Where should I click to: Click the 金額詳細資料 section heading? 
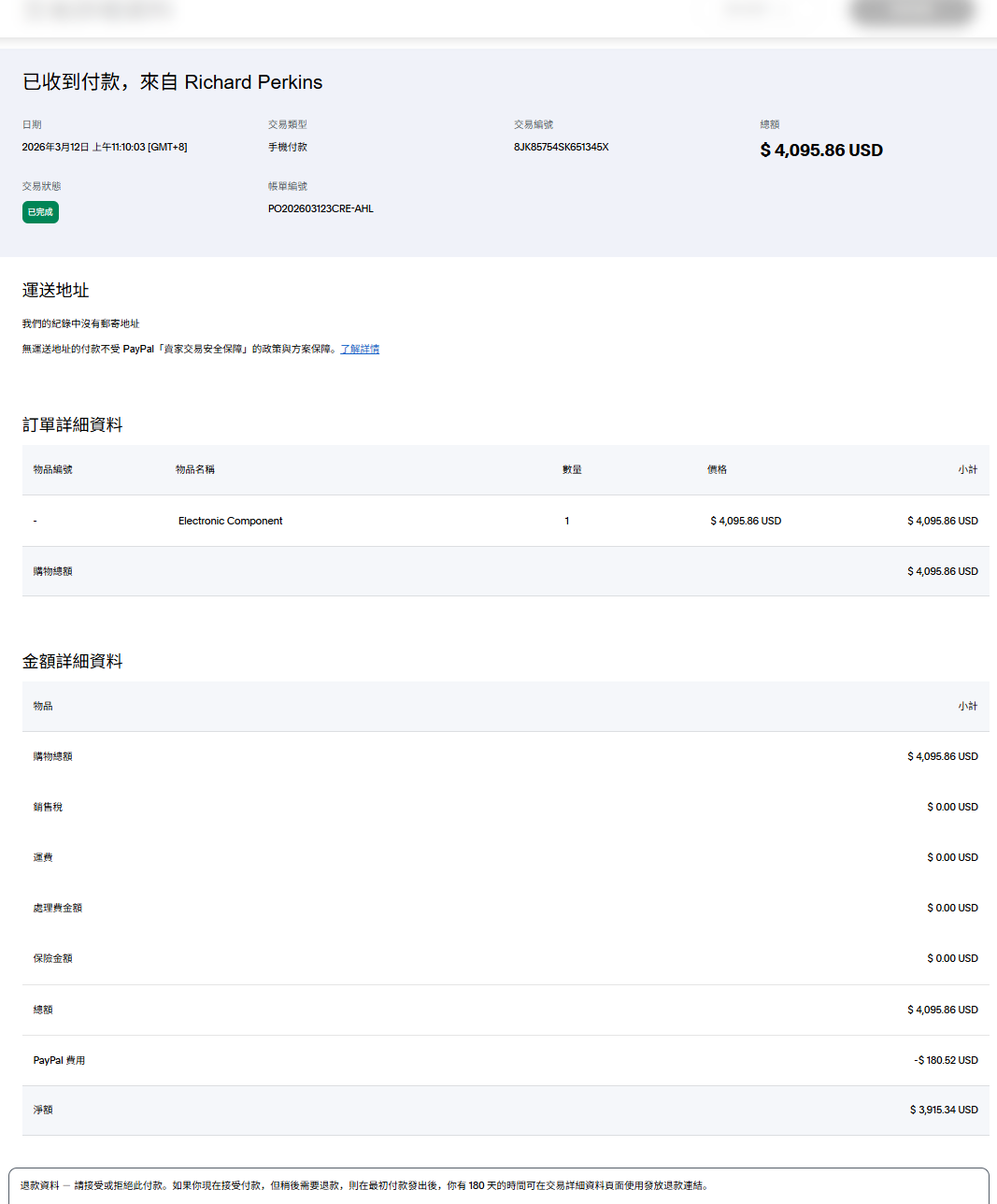tap(72, 662)
